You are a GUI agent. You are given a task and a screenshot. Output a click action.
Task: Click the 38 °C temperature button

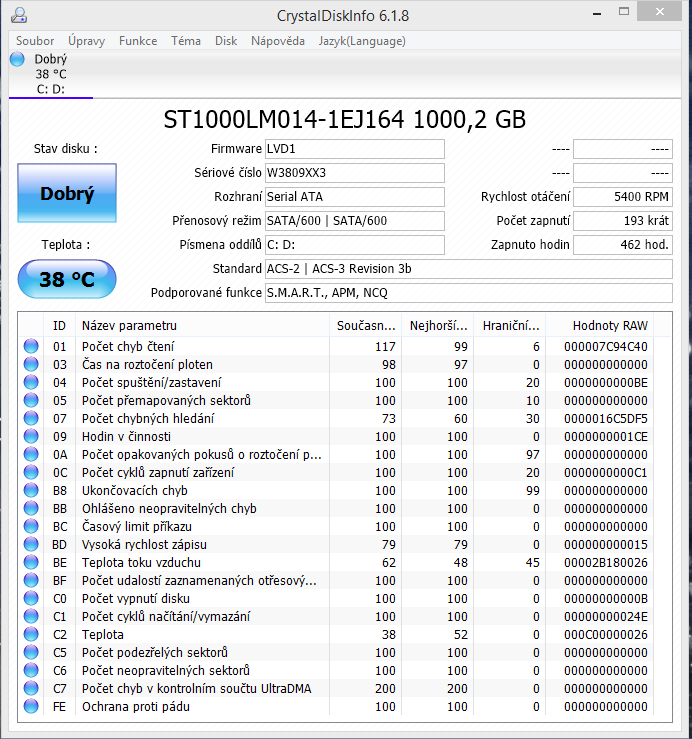(x=67, y=279)
